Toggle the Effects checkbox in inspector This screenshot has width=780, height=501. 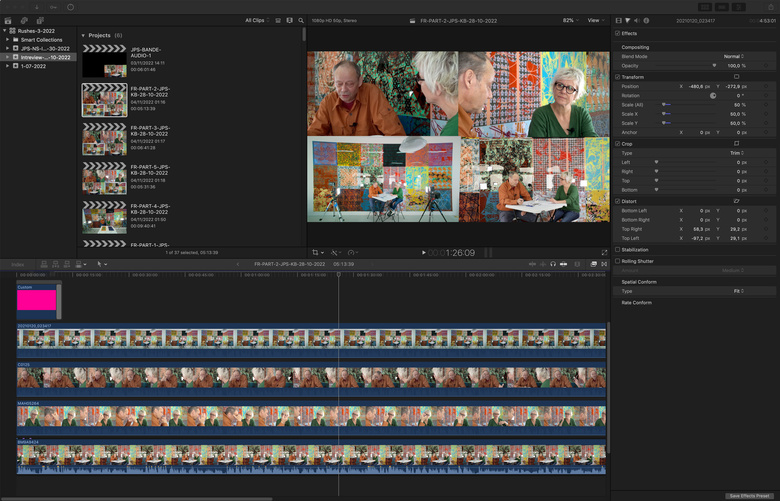(x=617, y=33)
